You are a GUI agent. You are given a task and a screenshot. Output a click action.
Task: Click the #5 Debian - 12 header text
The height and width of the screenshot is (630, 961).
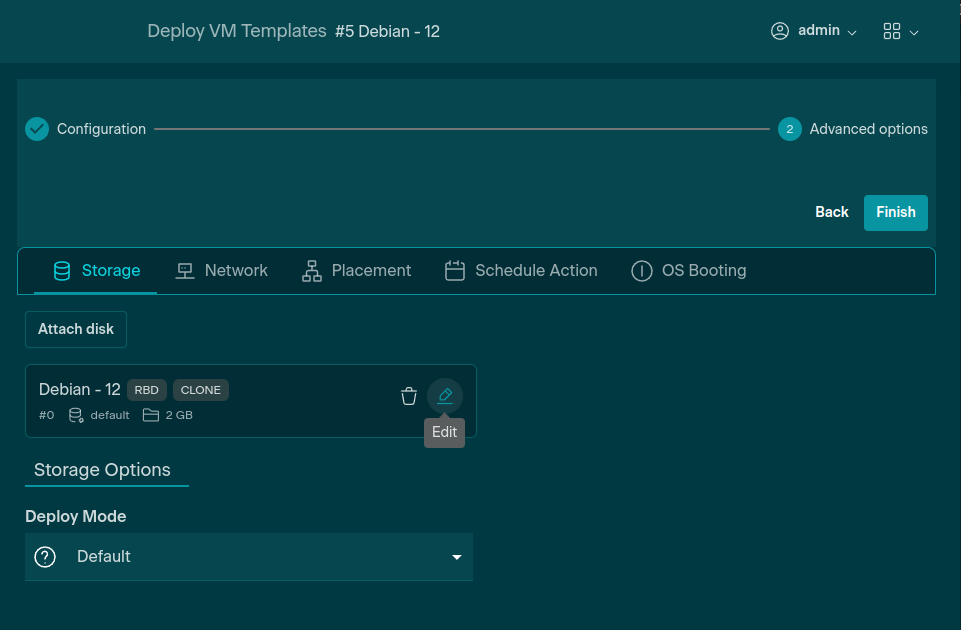tap(387, 31)
